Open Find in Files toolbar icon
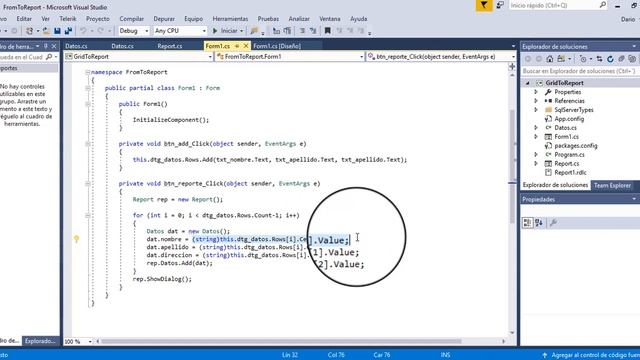This screenshot has height=360, width=640. coord(254,31)
